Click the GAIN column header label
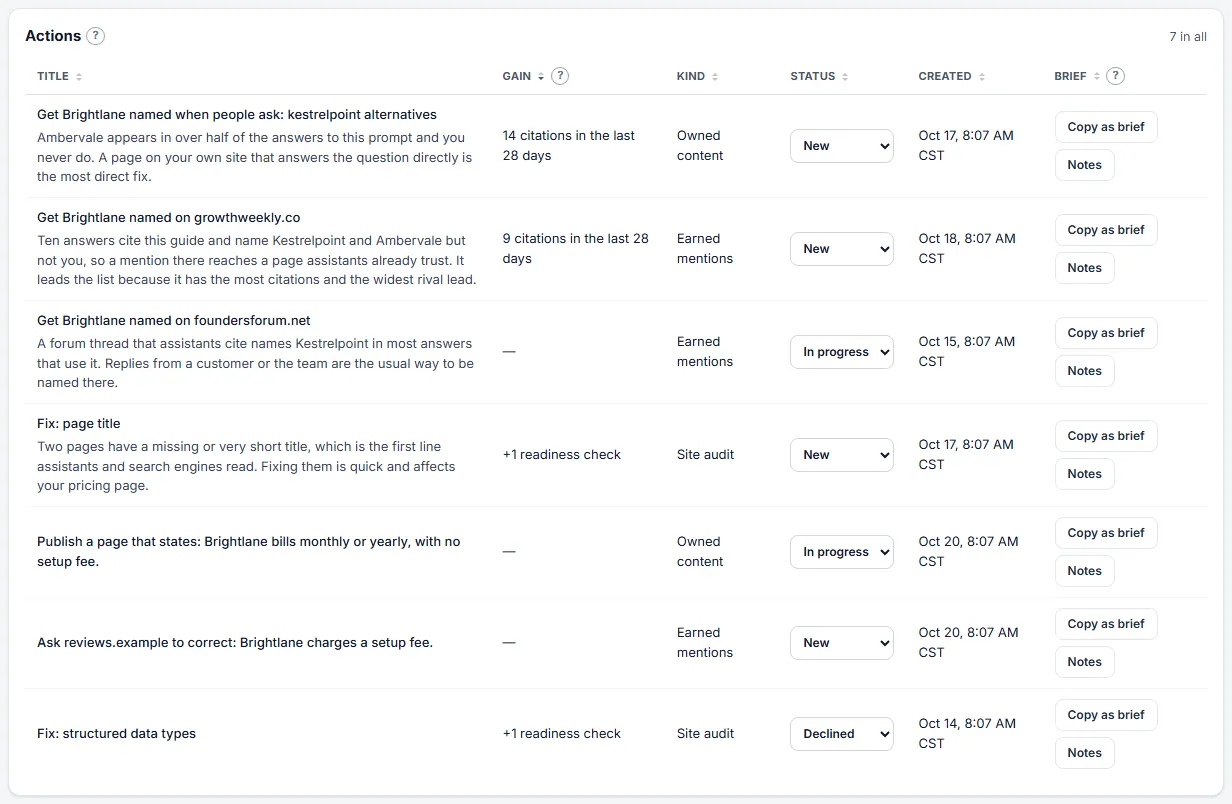 tap(517, 77)
